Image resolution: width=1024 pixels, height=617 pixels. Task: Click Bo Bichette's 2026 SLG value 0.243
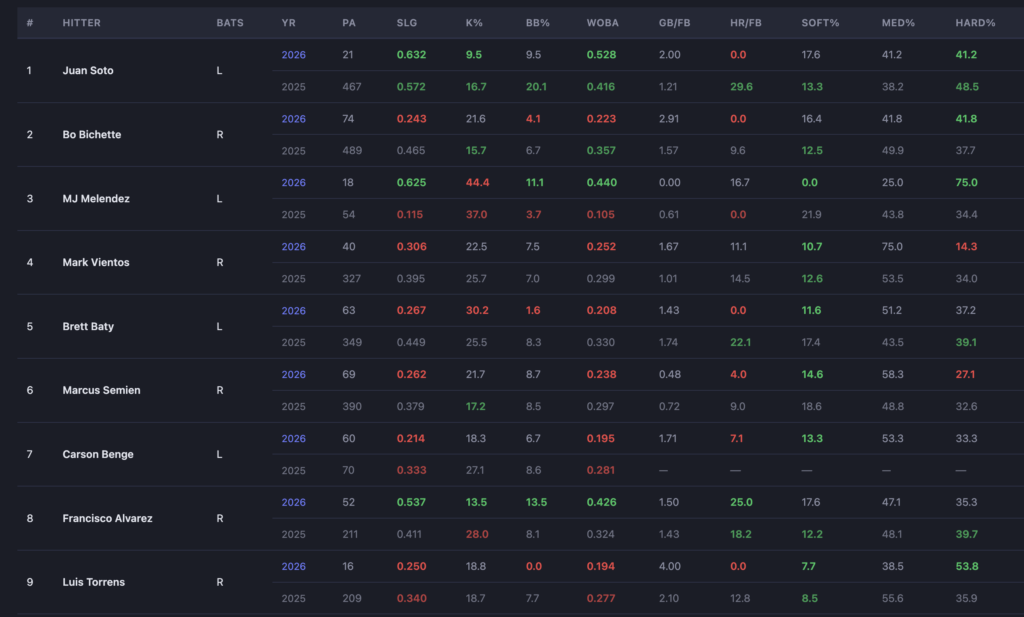pyautogui.click(x=411, y=119)
